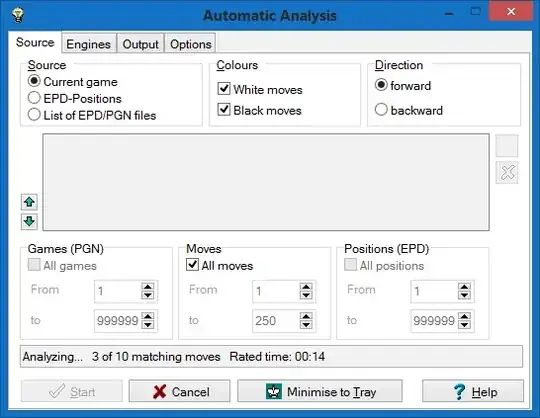This screenshot has height=418, width=540.
Task: Open the Output tab
Action: tap(141, 44)
